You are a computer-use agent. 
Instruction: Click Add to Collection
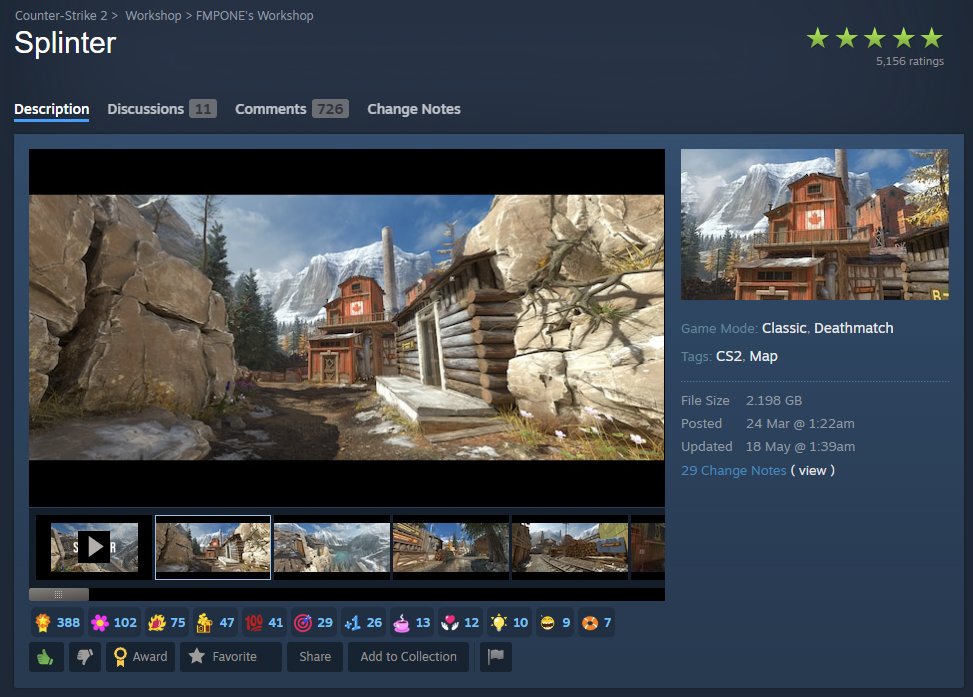coord(408,657)
